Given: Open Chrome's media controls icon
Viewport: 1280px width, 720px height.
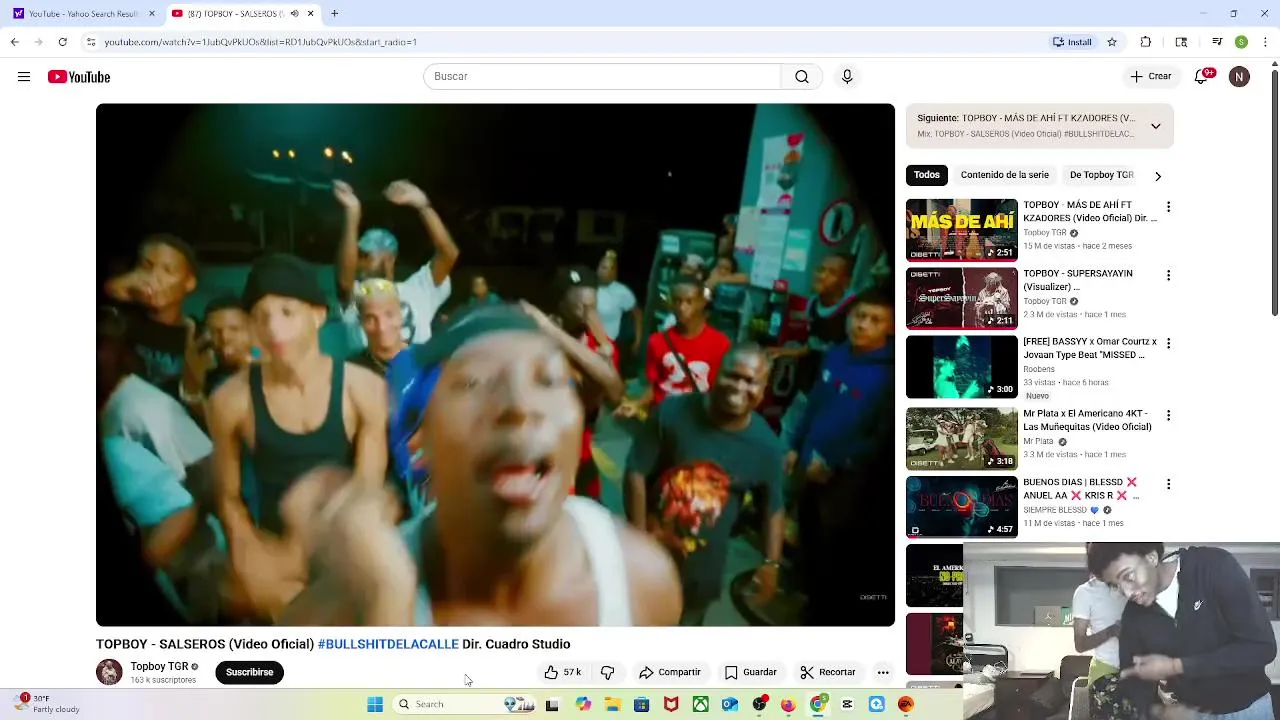Looking at the screenshot, I should [1217, 42].
